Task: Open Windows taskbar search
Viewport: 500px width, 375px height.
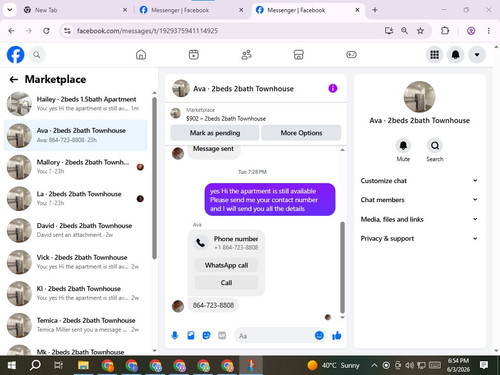Action: tap(35, 365)
